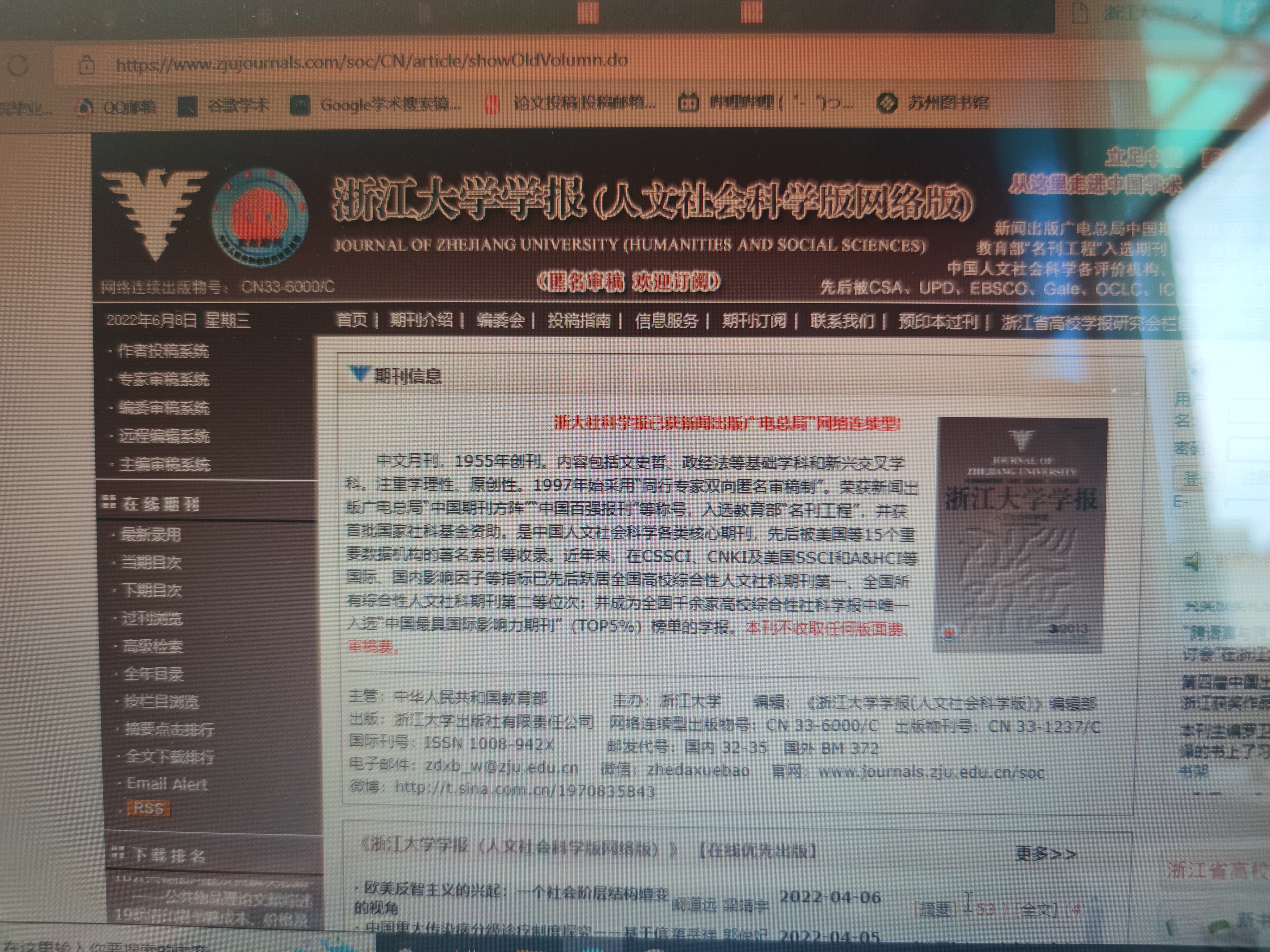
Task: Open 信息服务 menu item
Action: click(666, 320)
